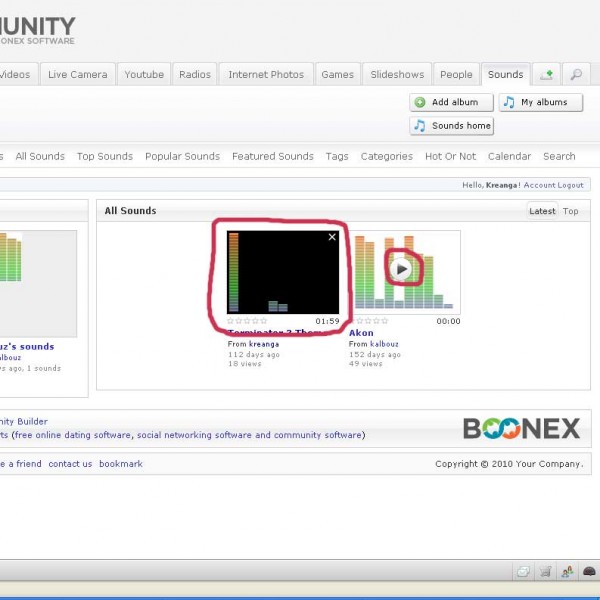Click the BOONEX logo
The height and width of the screenshot is (600, 600).
coord(522,428)
